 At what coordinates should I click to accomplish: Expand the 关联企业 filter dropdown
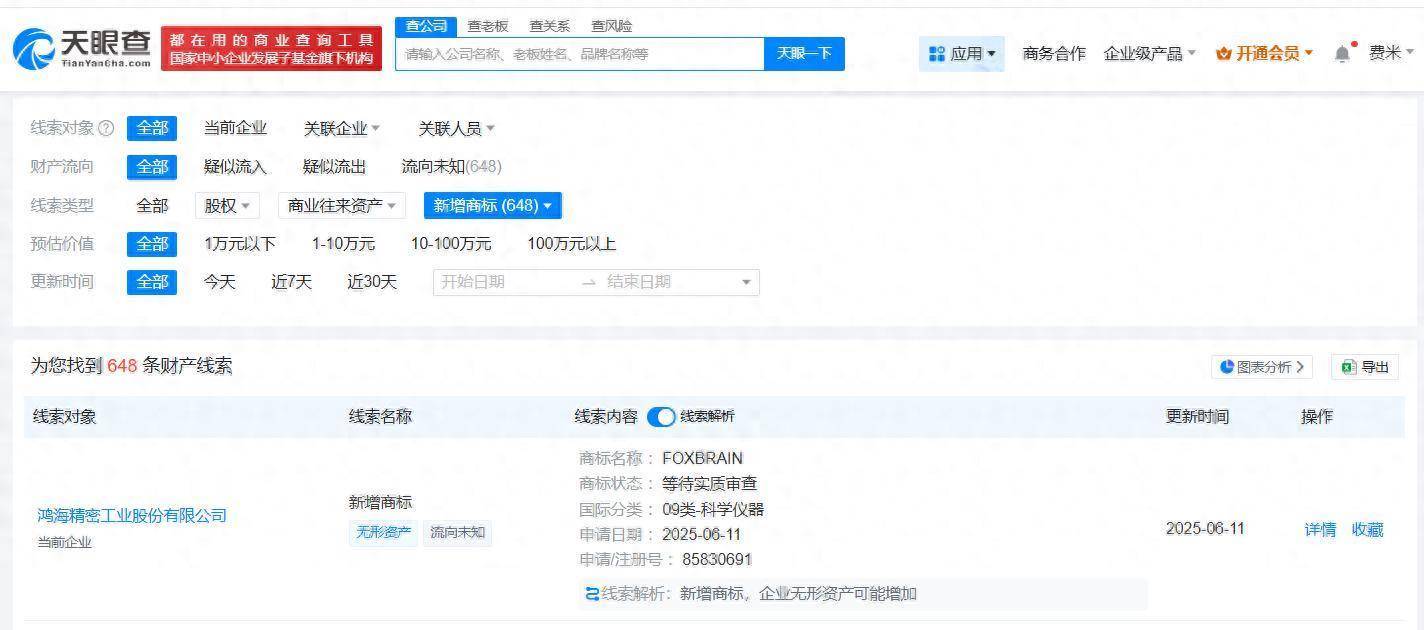(342, 128)
